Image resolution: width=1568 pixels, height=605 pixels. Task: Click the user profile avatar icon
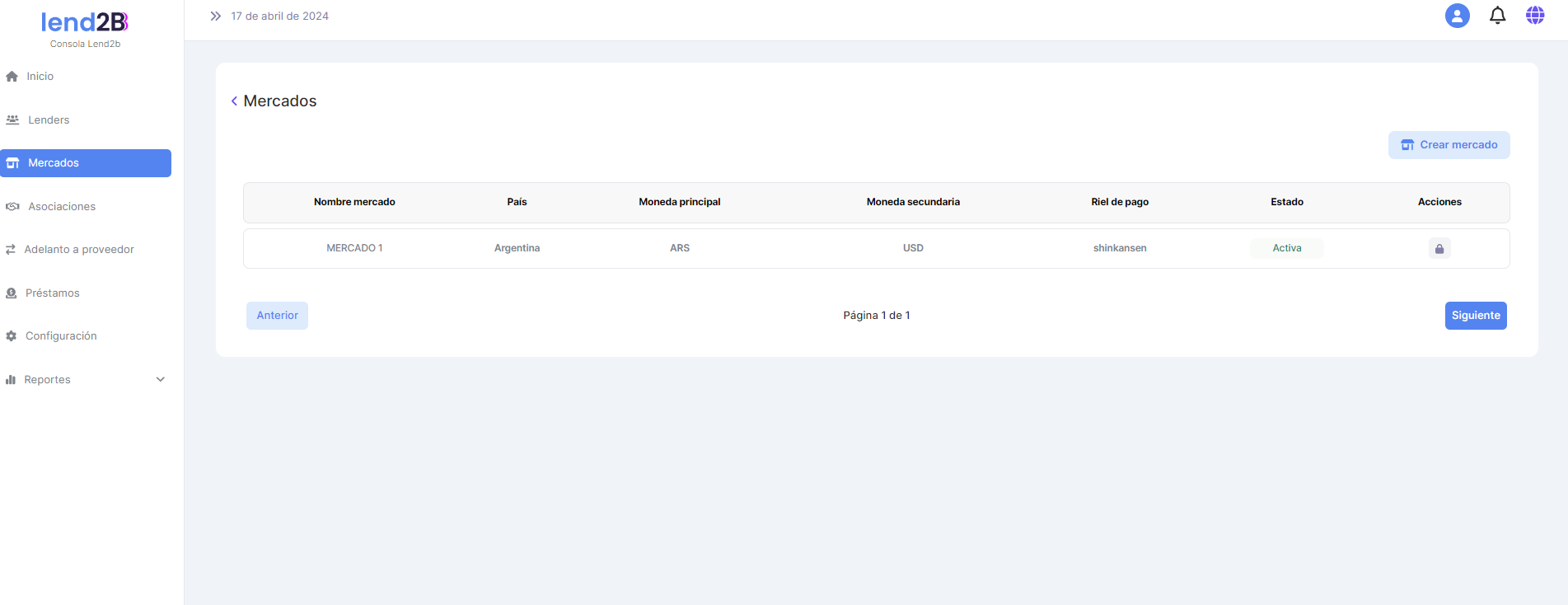[1457, 16]
